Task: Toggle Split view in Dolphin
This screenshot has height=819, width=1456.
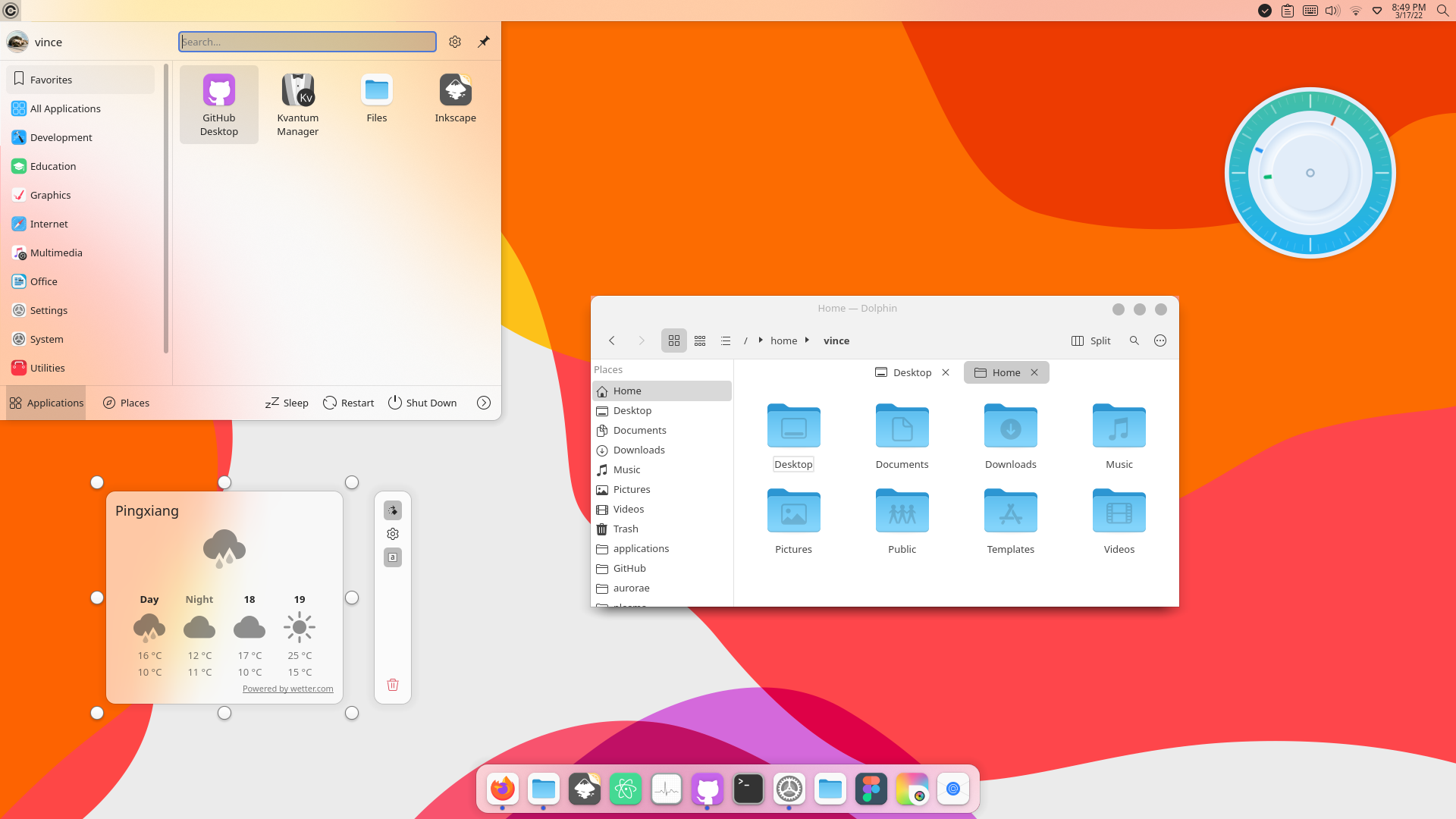Action: [1090, 340]
